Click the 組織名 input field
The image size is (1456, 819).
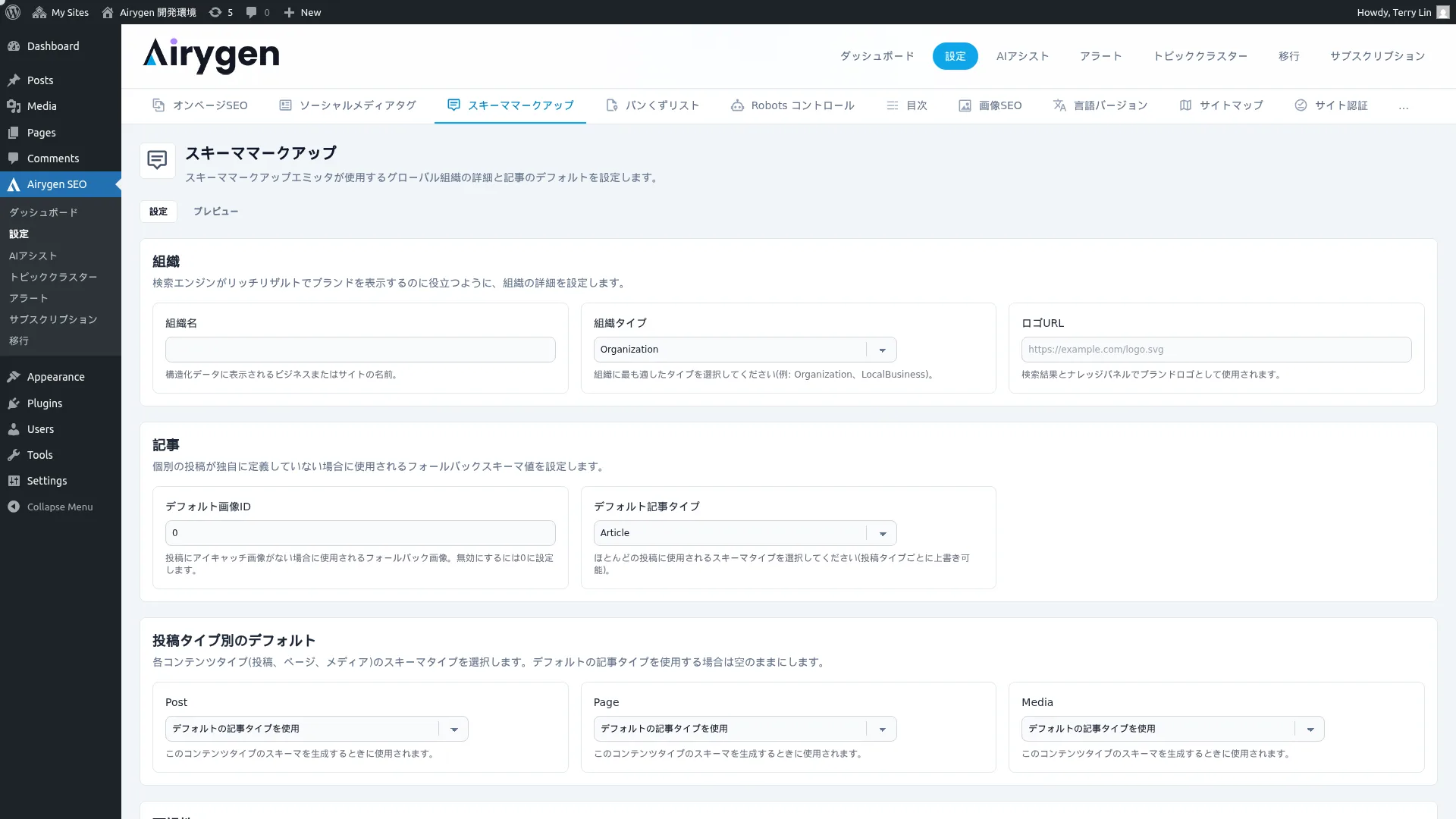click(360, 350)
